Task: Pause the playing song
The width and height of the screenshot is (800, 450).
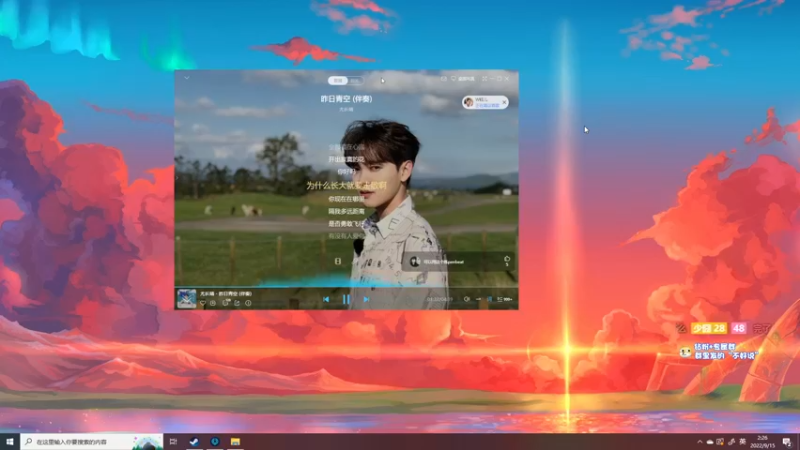Action: [346, 299]
